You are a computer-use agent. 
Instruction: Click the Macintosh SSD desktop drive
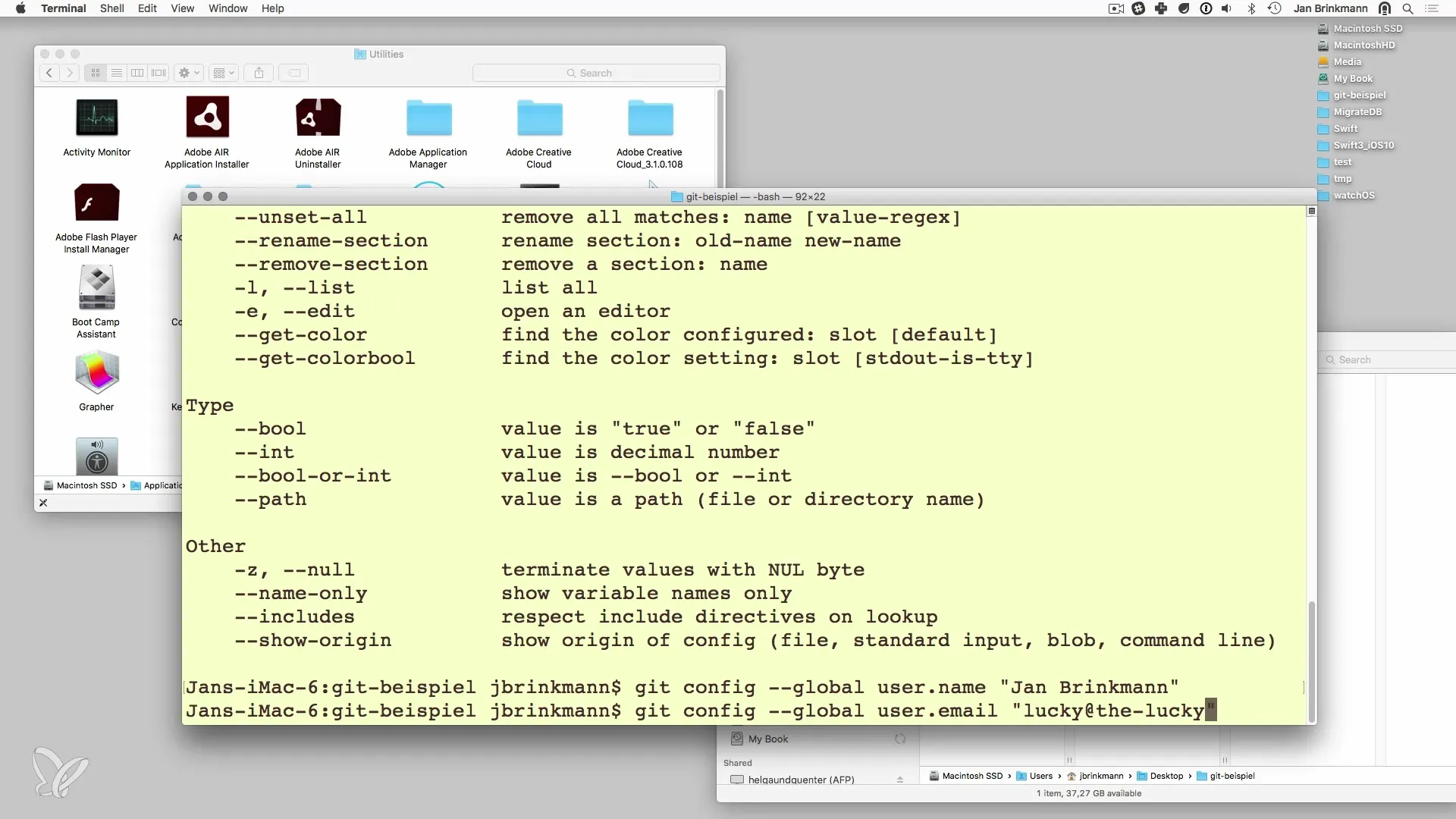[1360, 29]
